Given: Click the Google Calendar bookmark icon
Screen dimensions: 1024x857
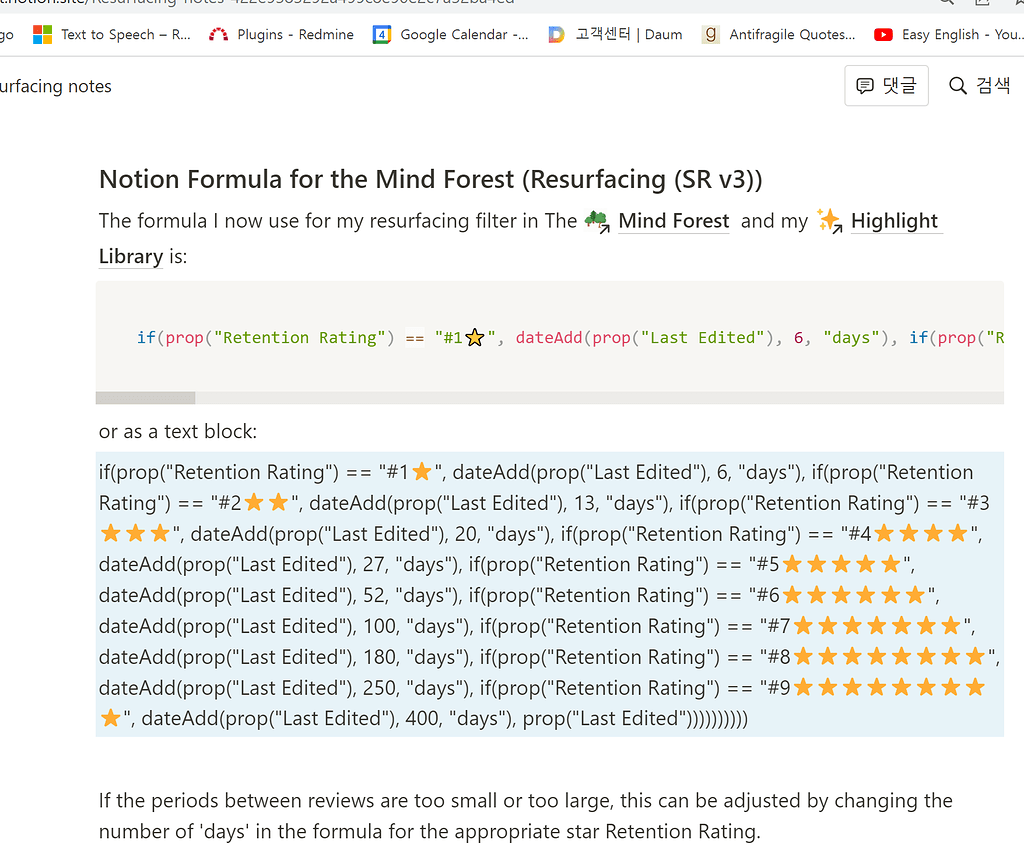Looking at the screenshot, I should [382, 35].
